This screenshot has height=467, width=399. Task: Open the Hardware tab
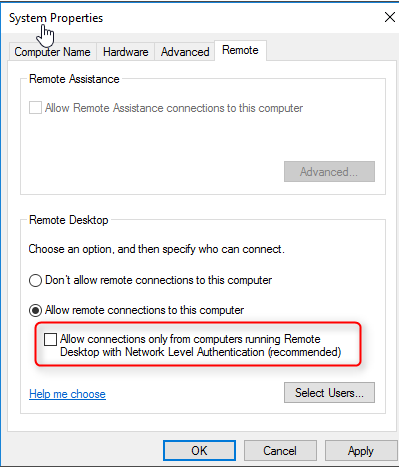(x=126, y=52)
